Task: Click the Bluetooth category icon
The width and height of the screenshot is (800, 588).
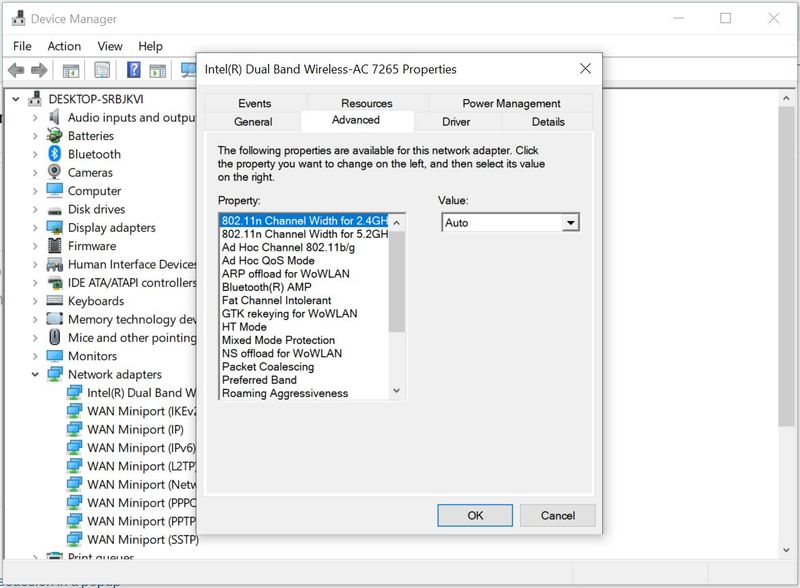Action: tap(56, 154)
